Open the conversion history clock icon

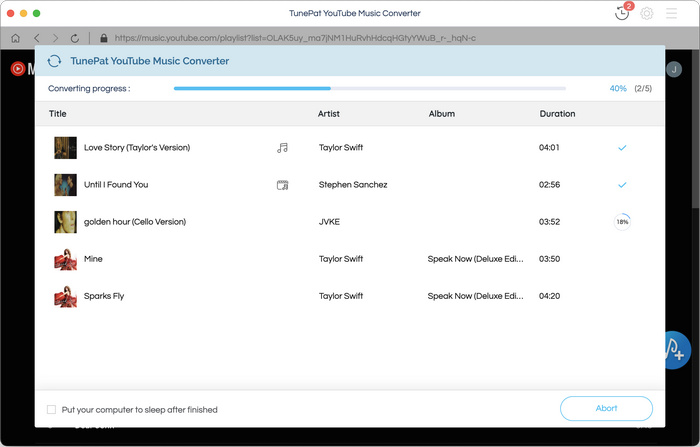621,13
